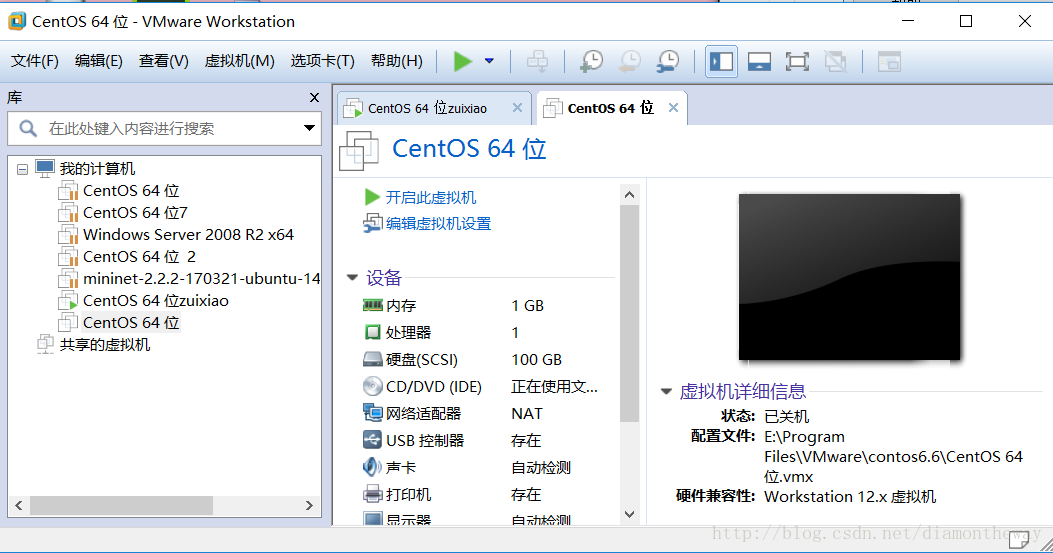
Task: Select mininet-2.2.2-170321-ubuntu-14 VM
Action: coord(201,279)
